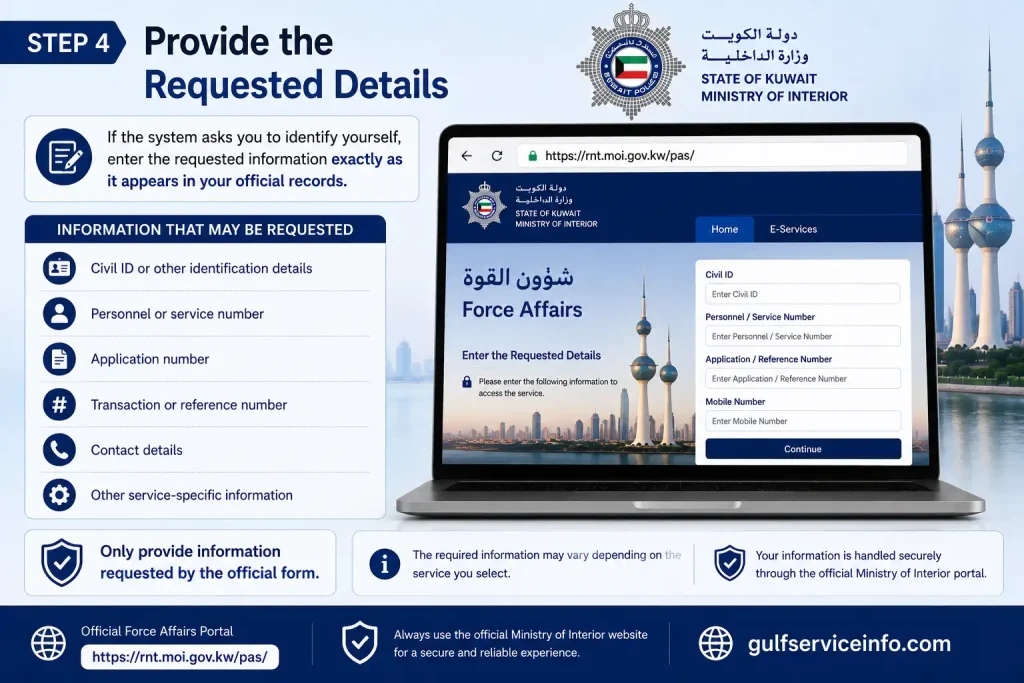The width and height of the screenshot is (1024, 683).
Task: Click the globe icon beside gulfserviceinfo.com
Action: (716, 643)
